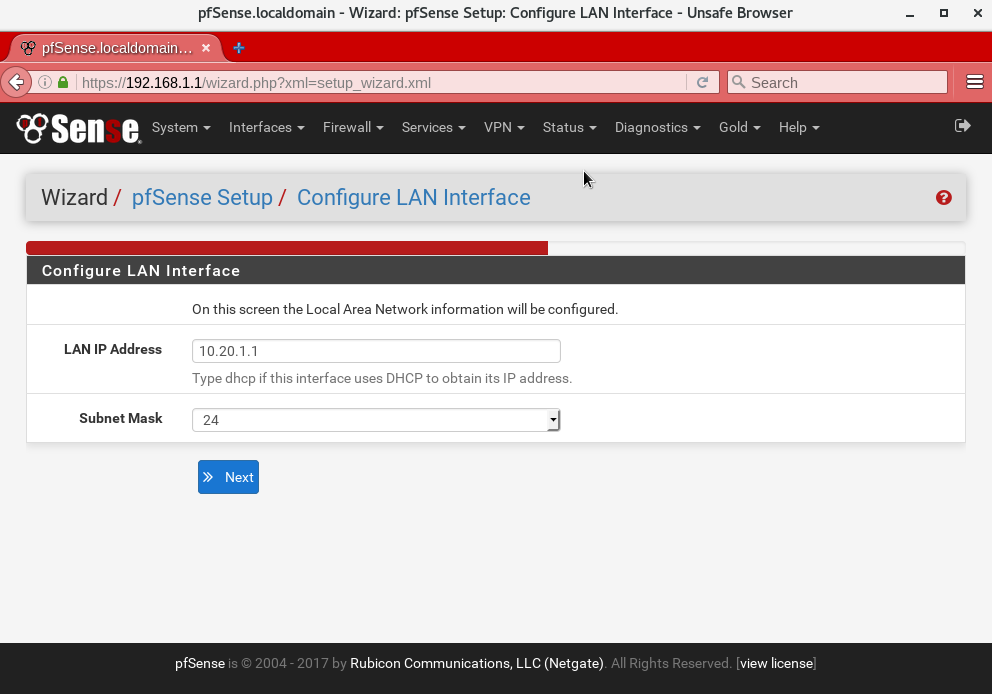Open Rubicon Communications, LLC (Netgate) link
The image size is (992, 694).
[477, 664]
